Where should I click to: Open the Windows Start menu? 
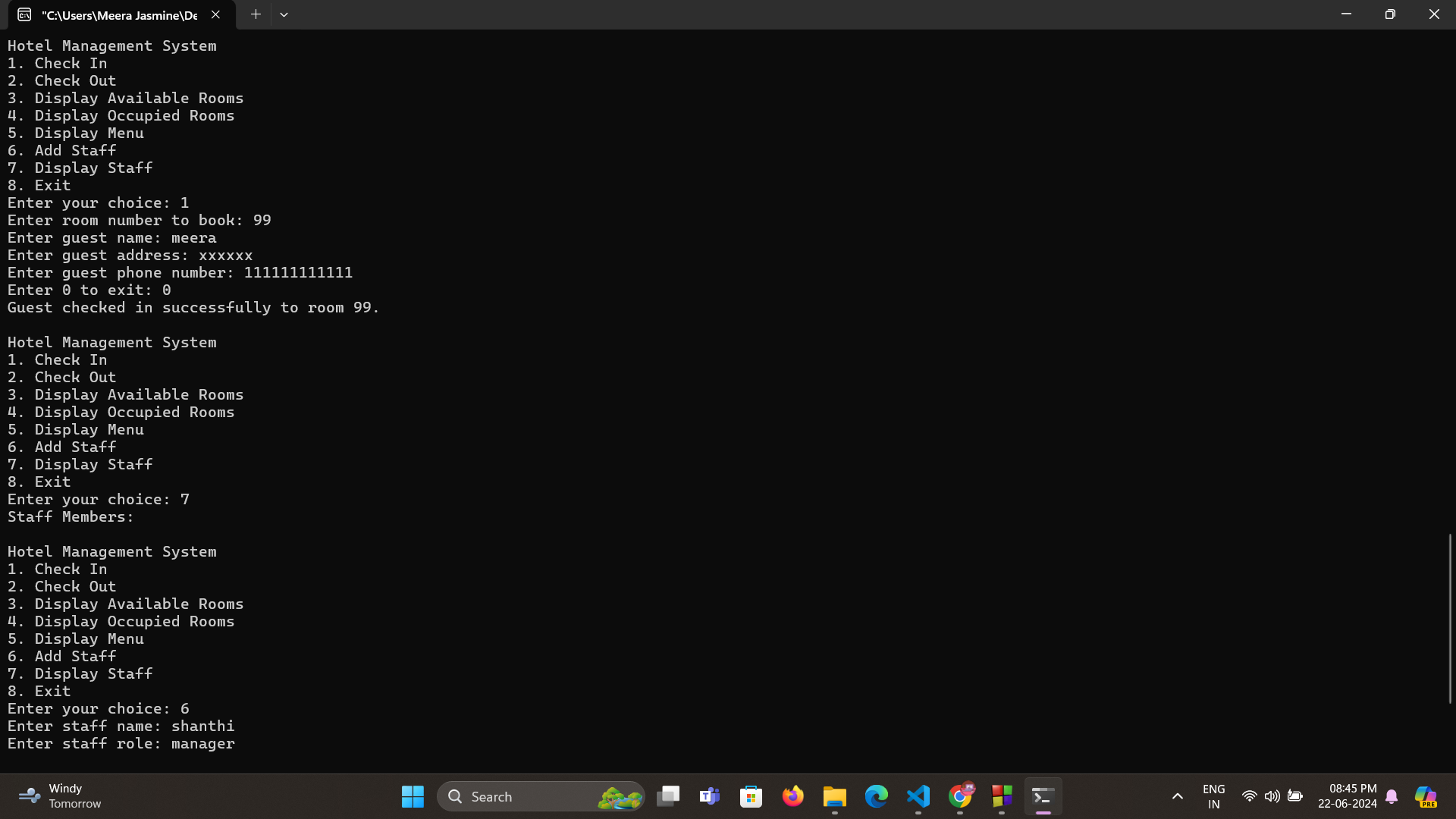click(413, 796)
